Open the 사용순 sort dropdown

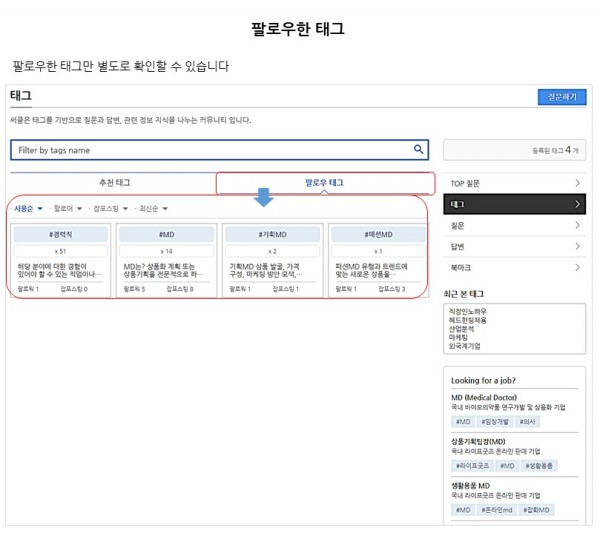(x=28, y=209)
